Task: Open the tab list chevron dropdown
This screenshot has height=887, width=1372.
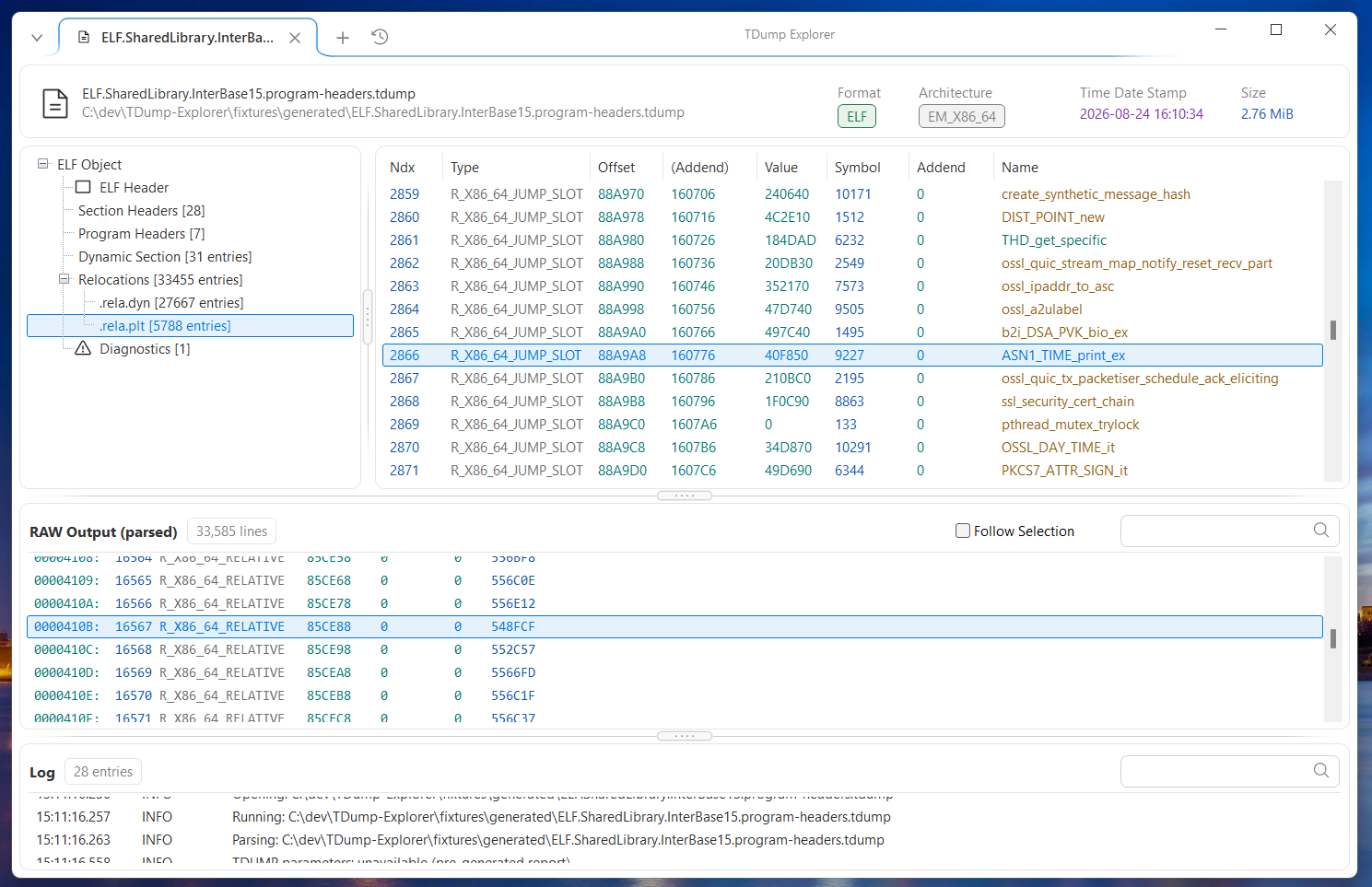Action: [x=37, y=38]
